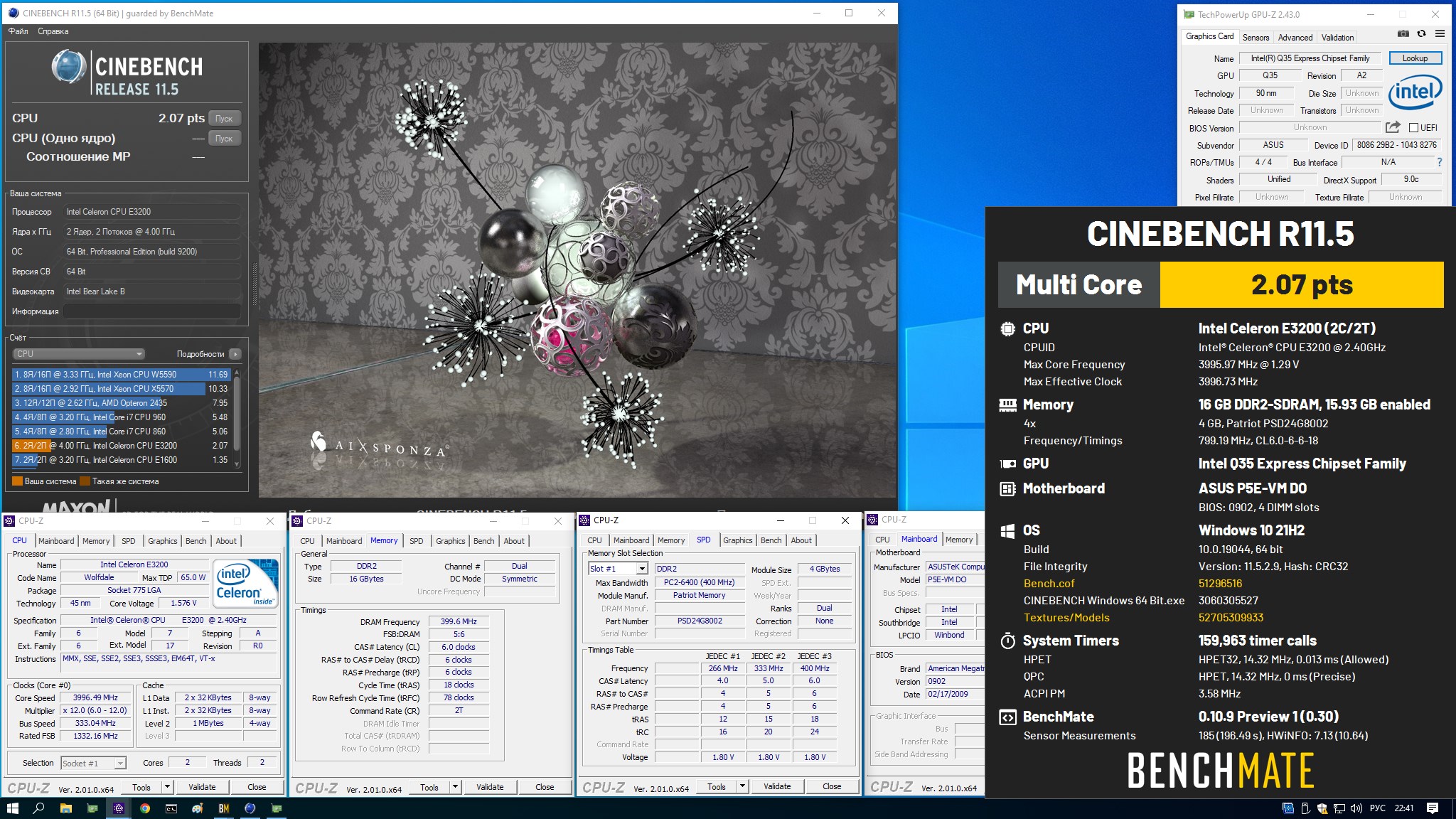Click the left panel collapse grip in Cinebench
The height and width of the screenshot is (819, 1456).
pos(255,284)
